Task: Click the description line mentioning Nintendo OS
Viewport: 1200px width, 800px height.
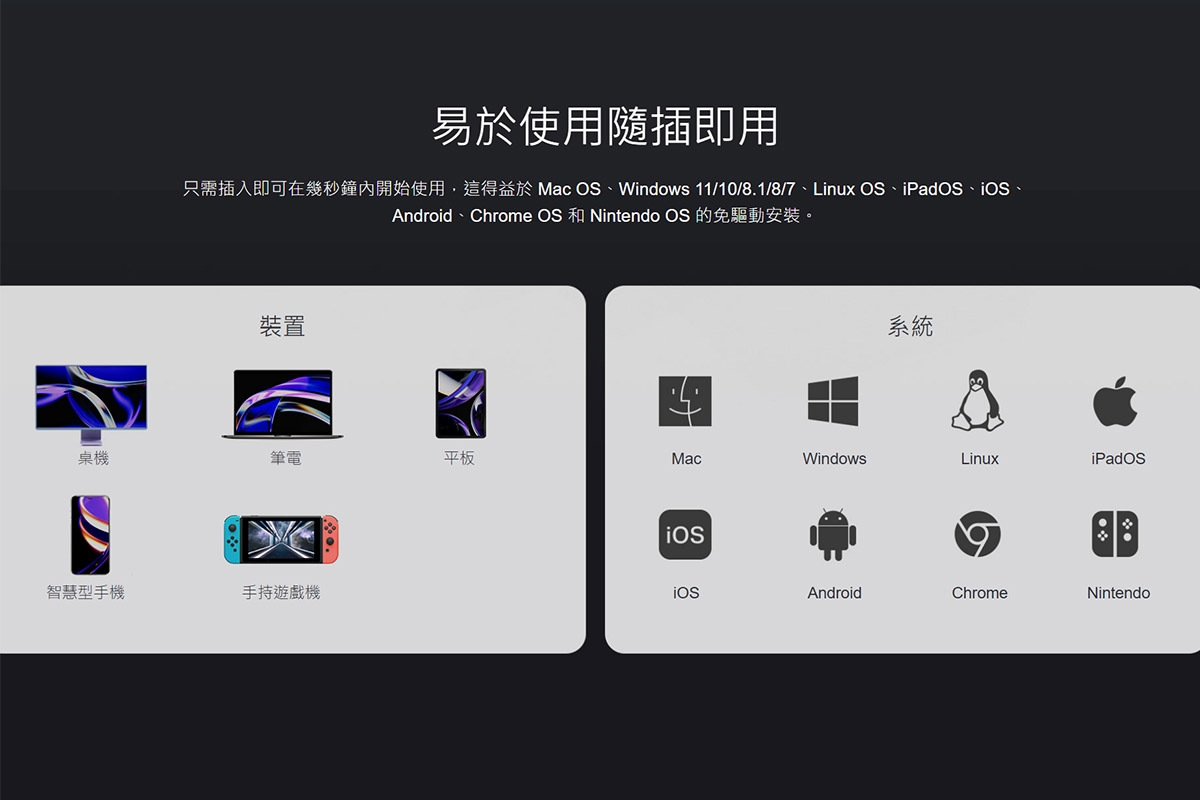Action: [604, 215]
